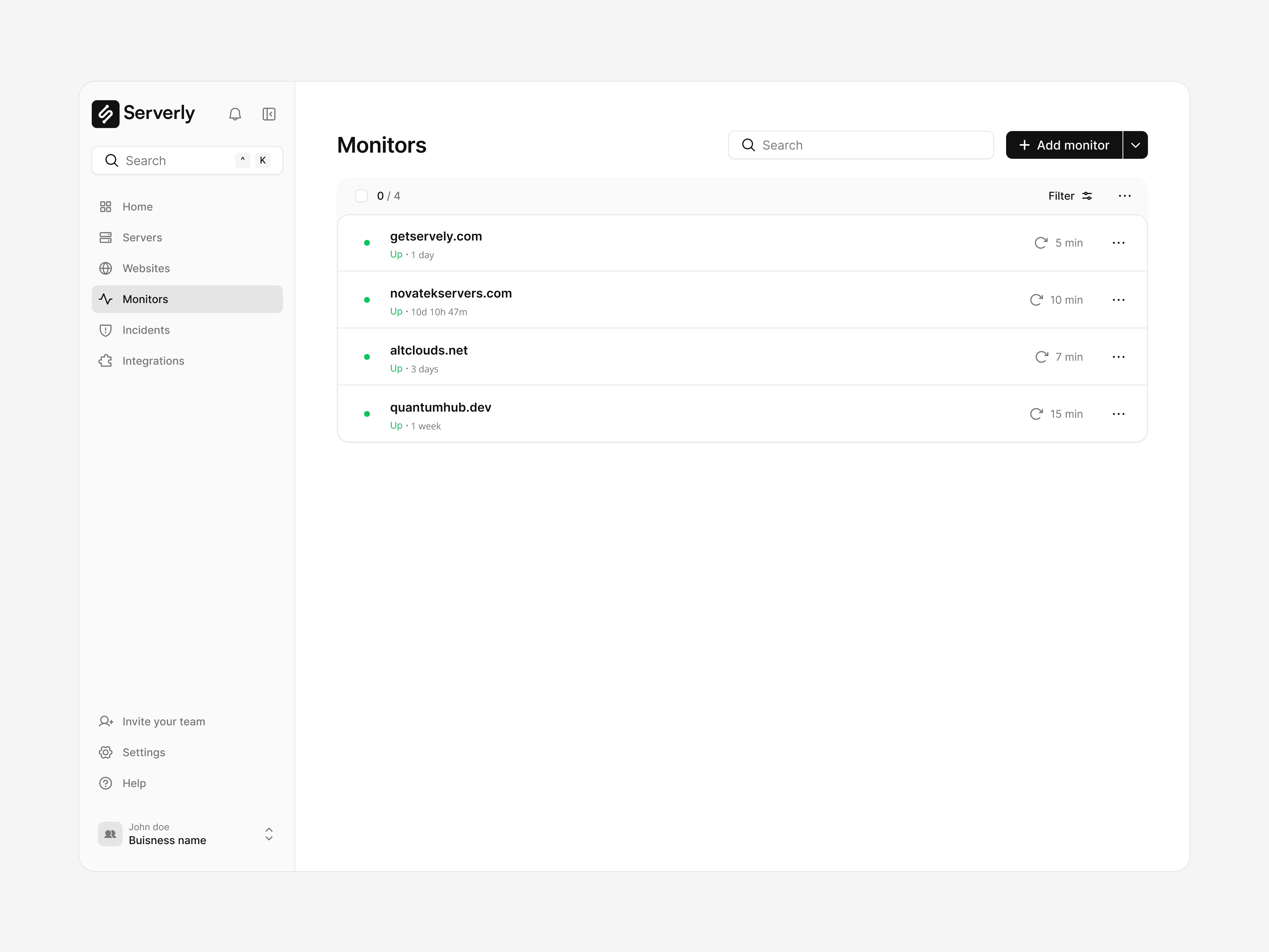1269x952 pixels.
Task: Open list options ellipsis beside Filter
Action: pyautogui.click(x=1124, y=196)
